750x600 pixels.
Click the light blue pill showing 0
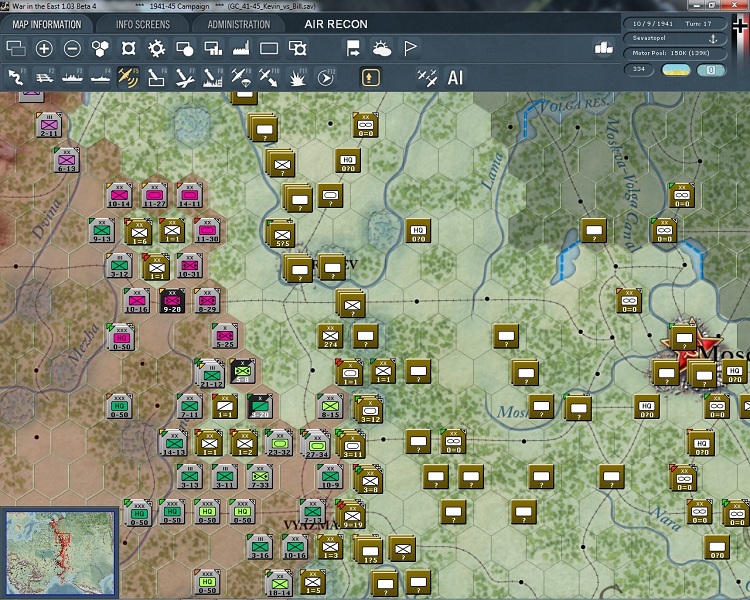coord(711,70)
